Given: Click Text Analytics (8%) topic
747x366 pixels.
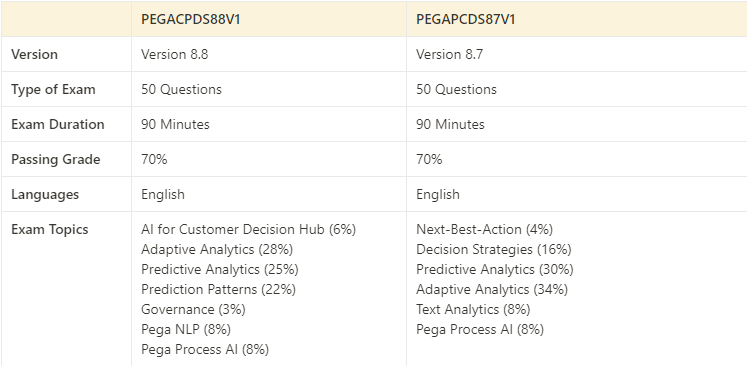Looking at the screenshot, I should [x=473, y=309].
